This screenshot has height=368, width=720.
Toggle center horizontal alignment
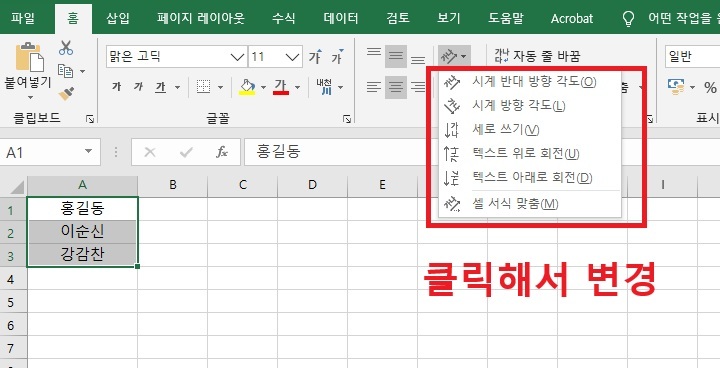pyautogui.click(x=396, y=86)
